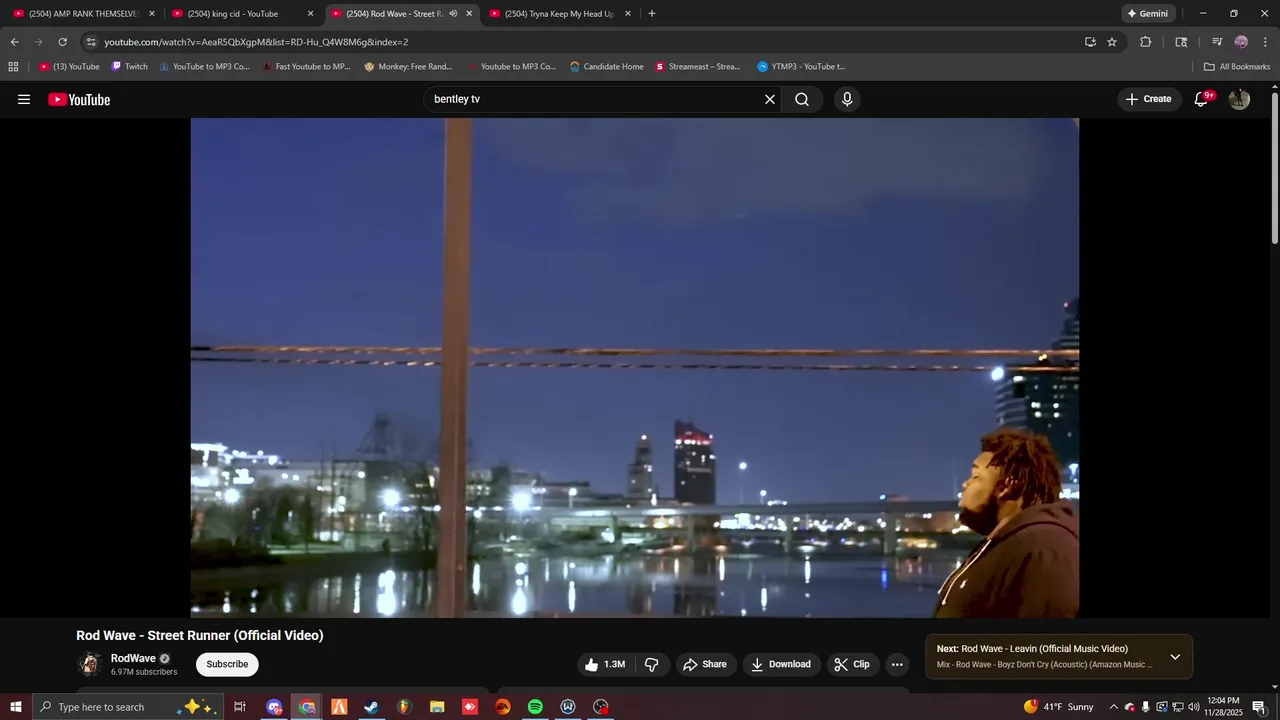Mute the Rod Wave tab audio
The width and height of the screenshot is (1280, 720).
[x=453, y=14]
